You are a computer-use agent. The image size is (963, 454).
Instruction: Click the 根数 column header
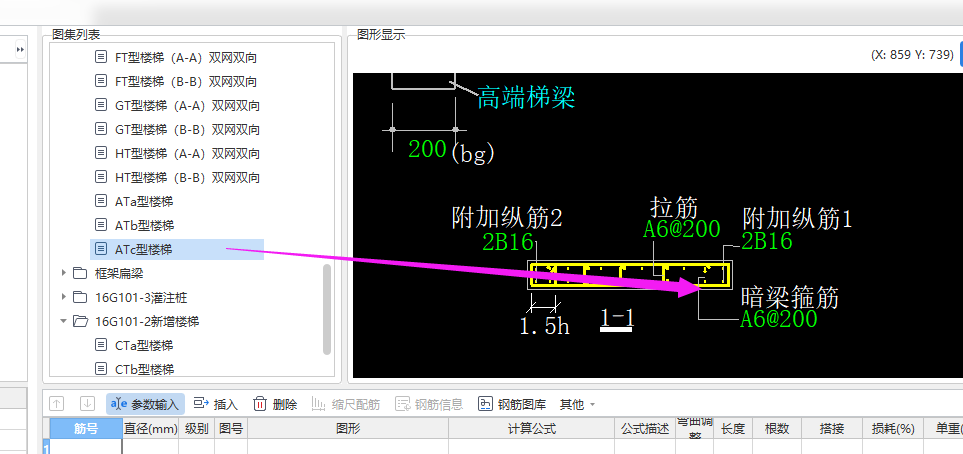pos(777,428)
